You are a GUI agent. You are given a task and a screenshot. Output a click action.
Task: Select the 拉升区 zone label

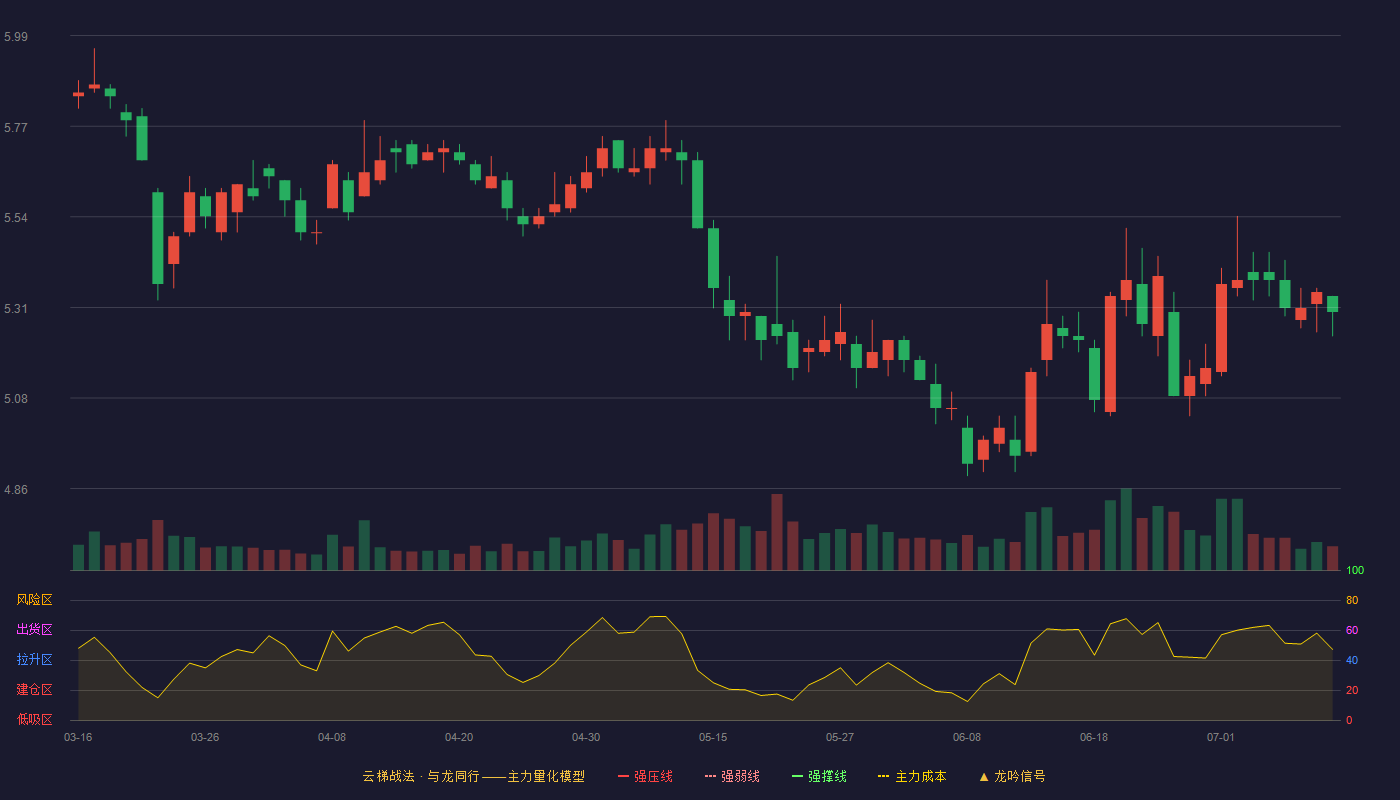coord(34,660)
